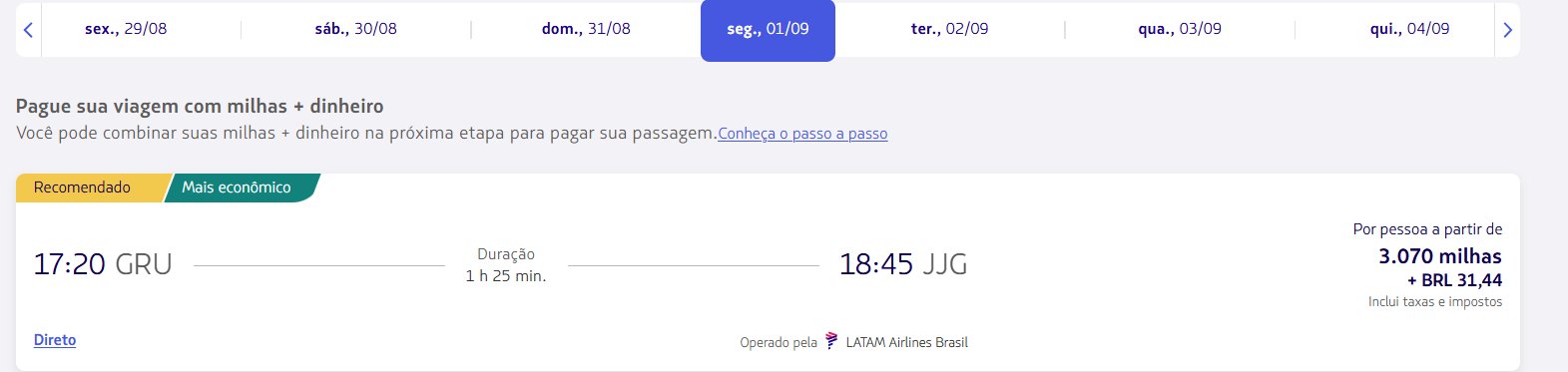This screenshot has height=372, width=1568.
Task: Click the Duração 1 h 25 min. text
Action: (x=506, y=265)
